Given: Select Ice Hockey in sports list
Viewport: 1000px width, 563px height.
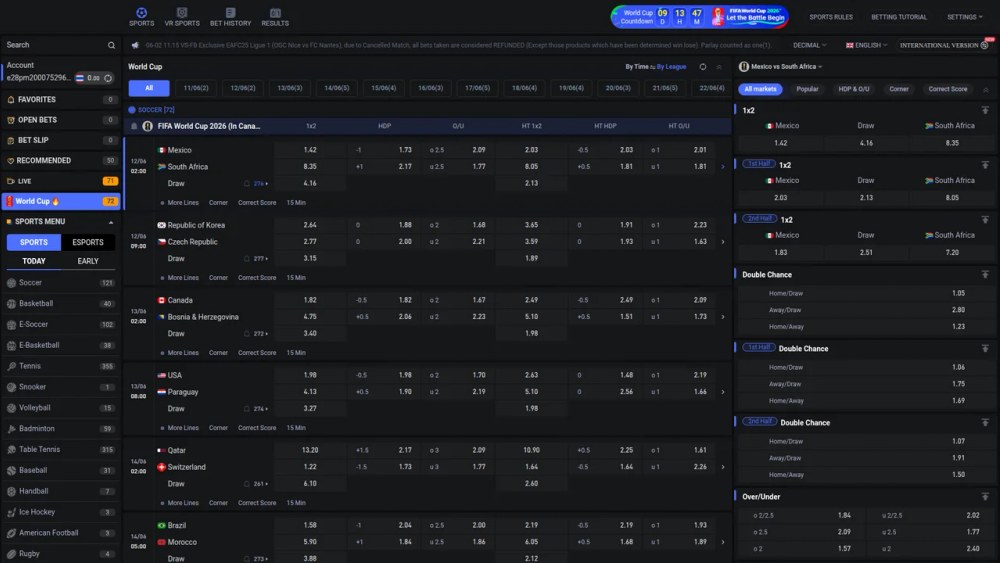Looking at the screenshot, I should click(x=61, y=512).
